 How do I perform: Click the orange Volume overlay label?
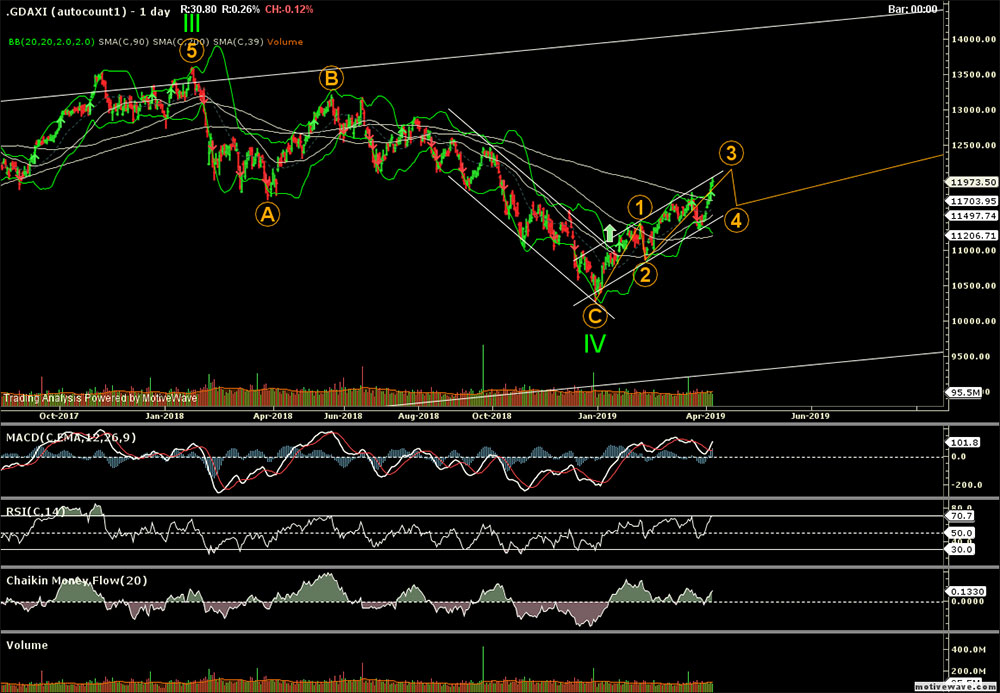coord(285,41)
